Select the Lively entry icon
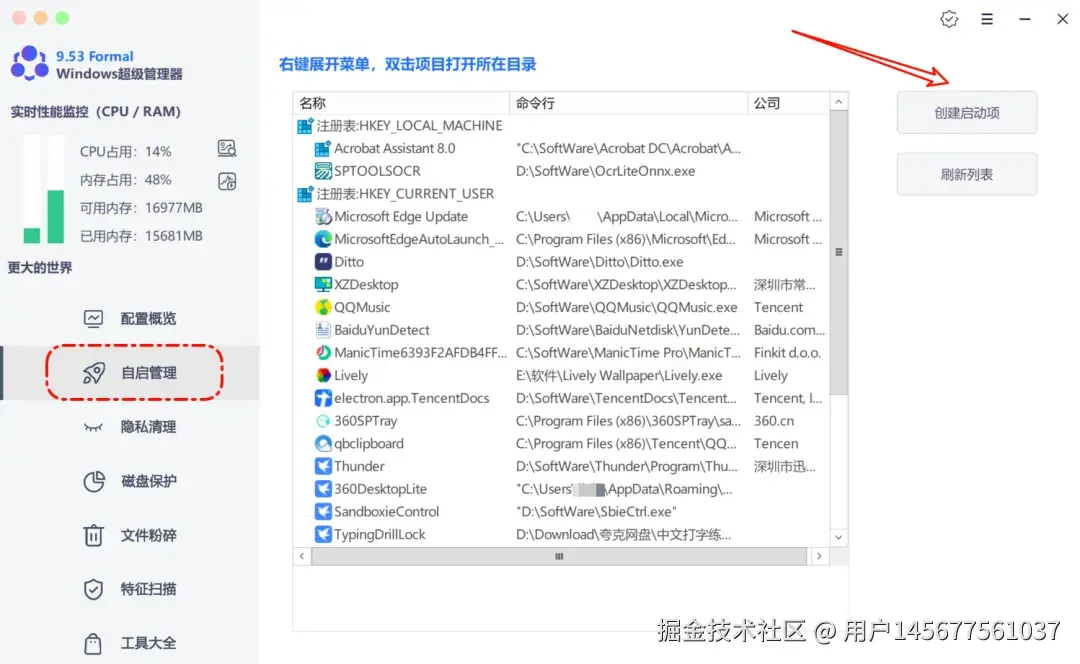 point(322,375)
